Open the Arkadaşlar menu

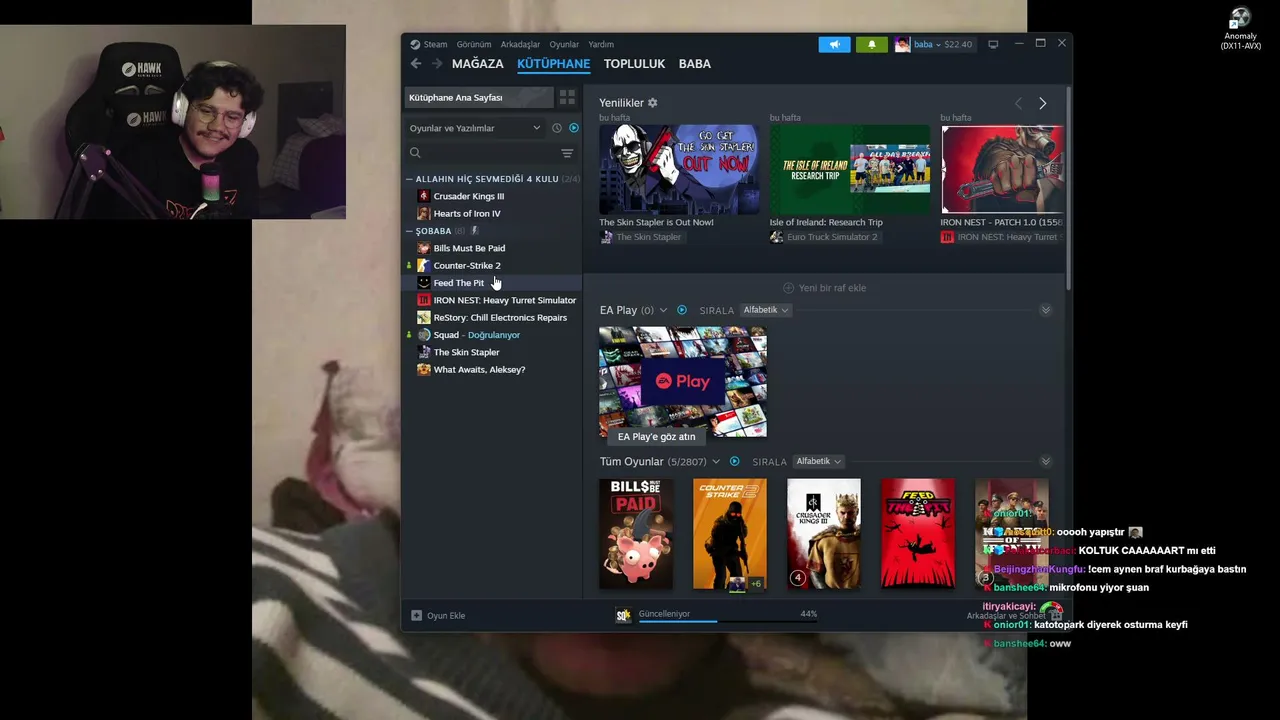[520, 44]
